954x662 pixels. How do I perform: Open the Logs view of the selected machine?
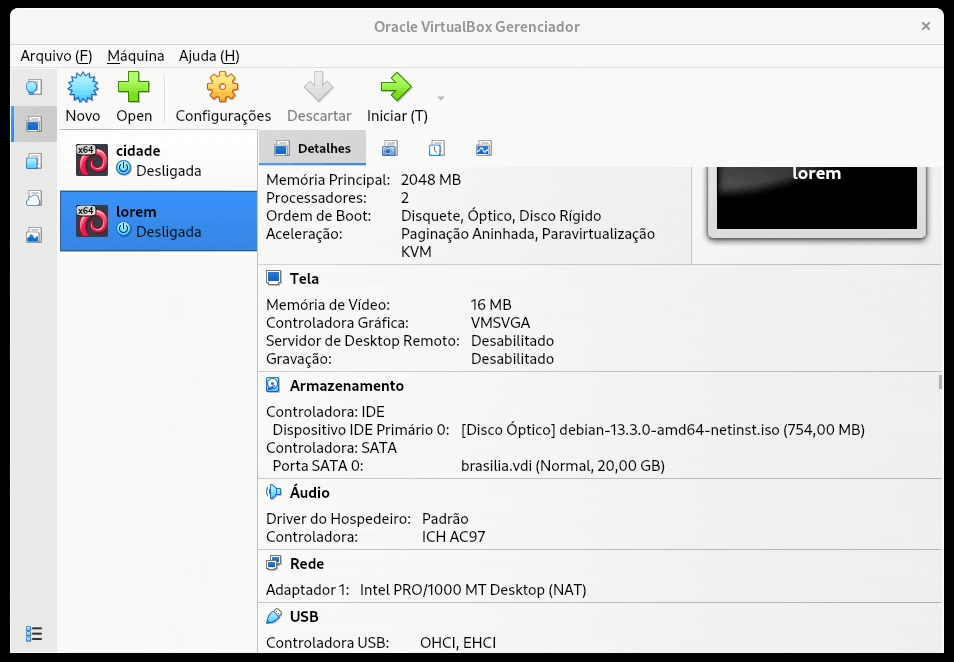[x=435, y=147]
